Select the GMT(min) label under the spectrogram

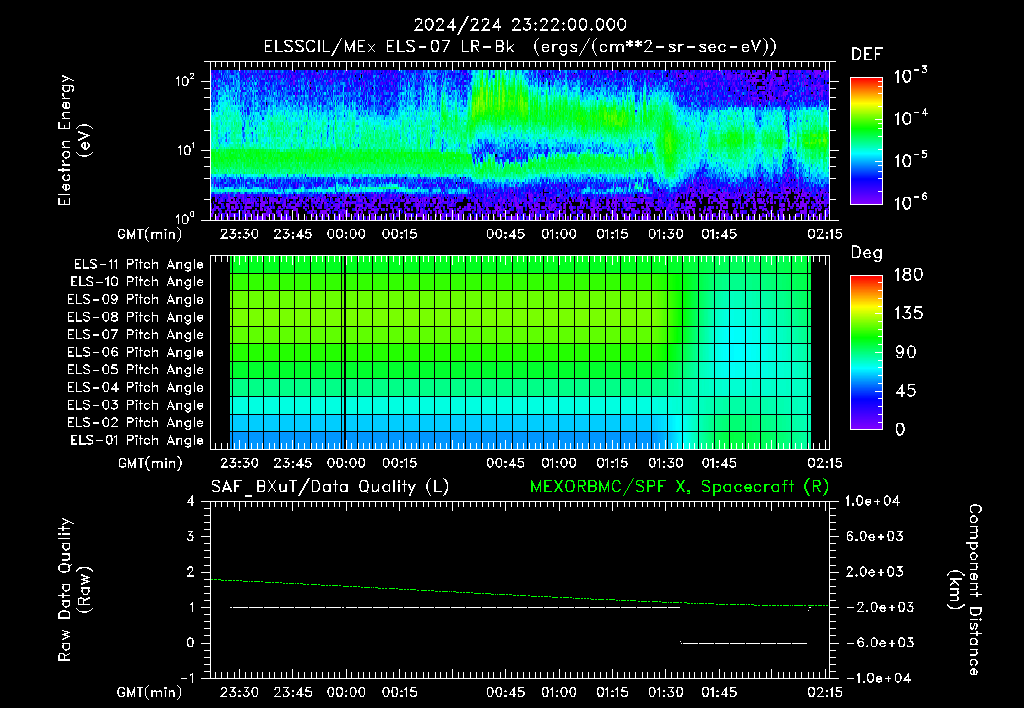(150, 234)
